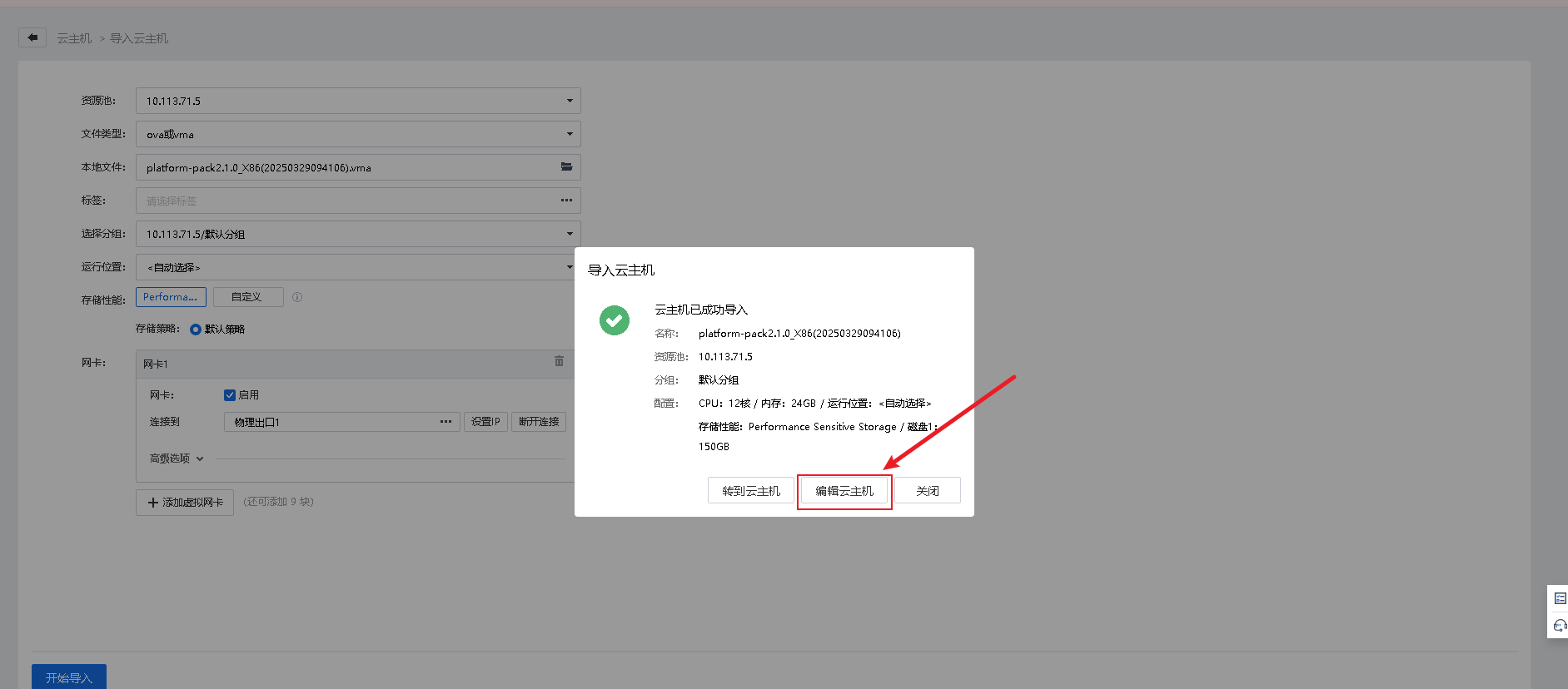
Task: Click the ellipsis icon in the connect-to field
Action: click(x=446, y=422)
